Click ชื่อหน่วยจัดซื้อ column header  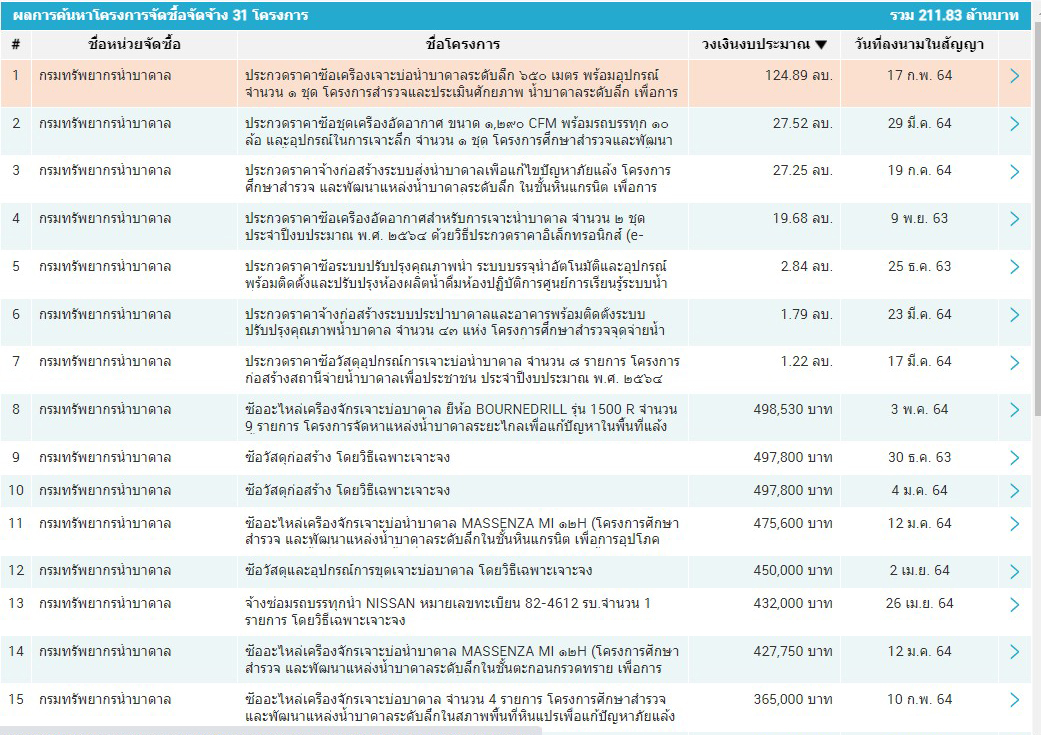135,45
